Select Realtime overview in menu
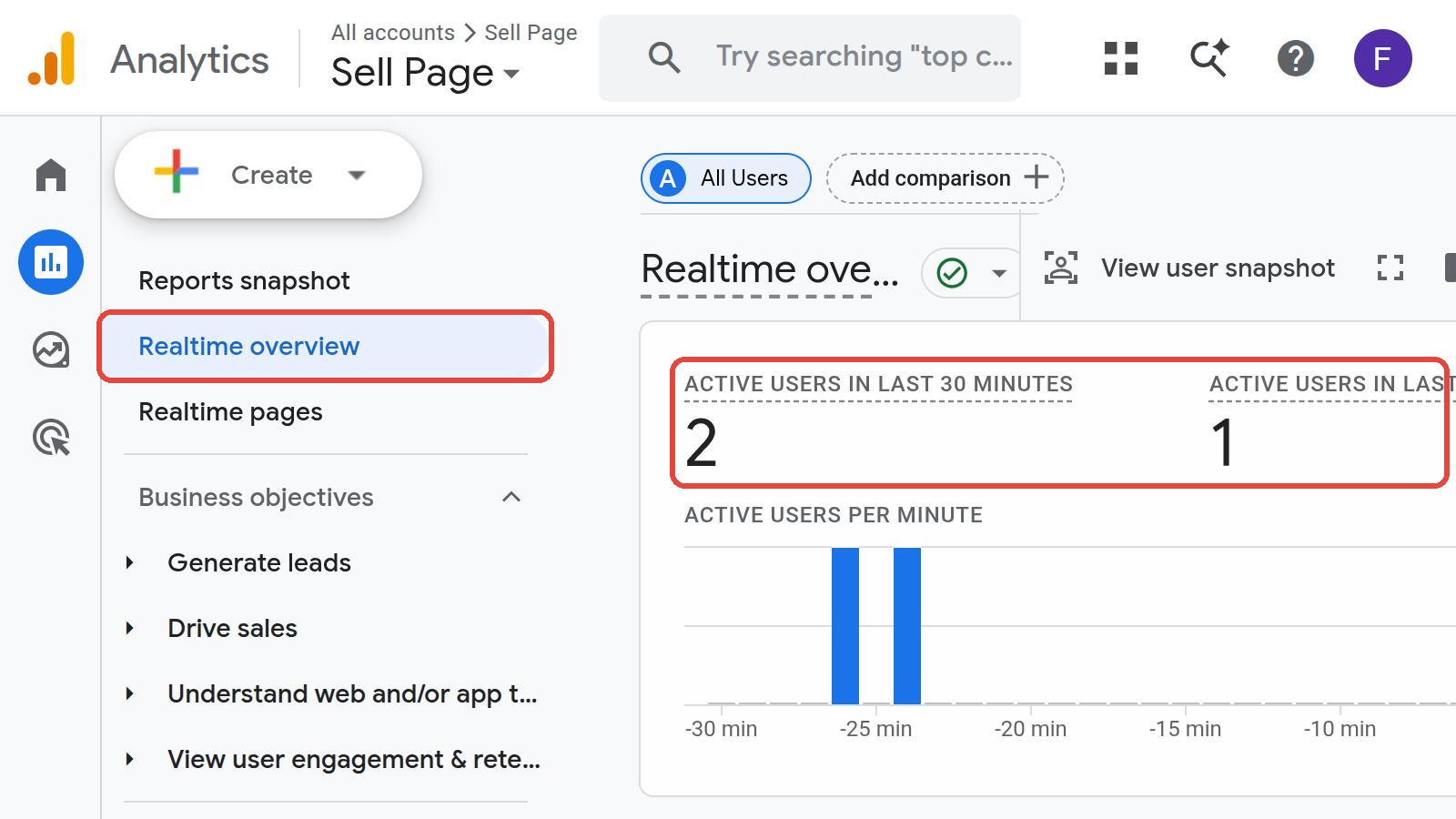The image size is (1456, 819). pos(326,346)
